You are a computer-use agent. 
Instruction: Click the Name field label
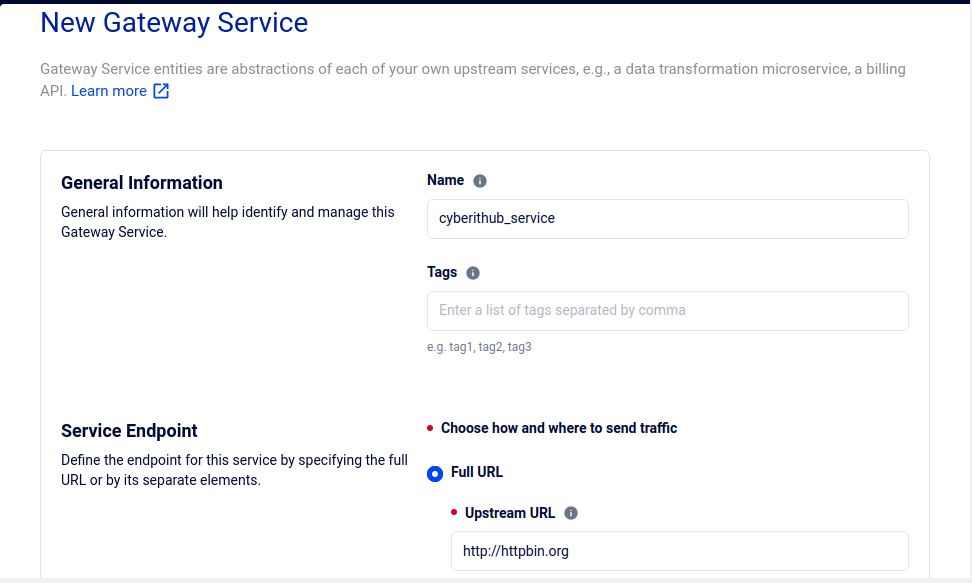point(445,180)
